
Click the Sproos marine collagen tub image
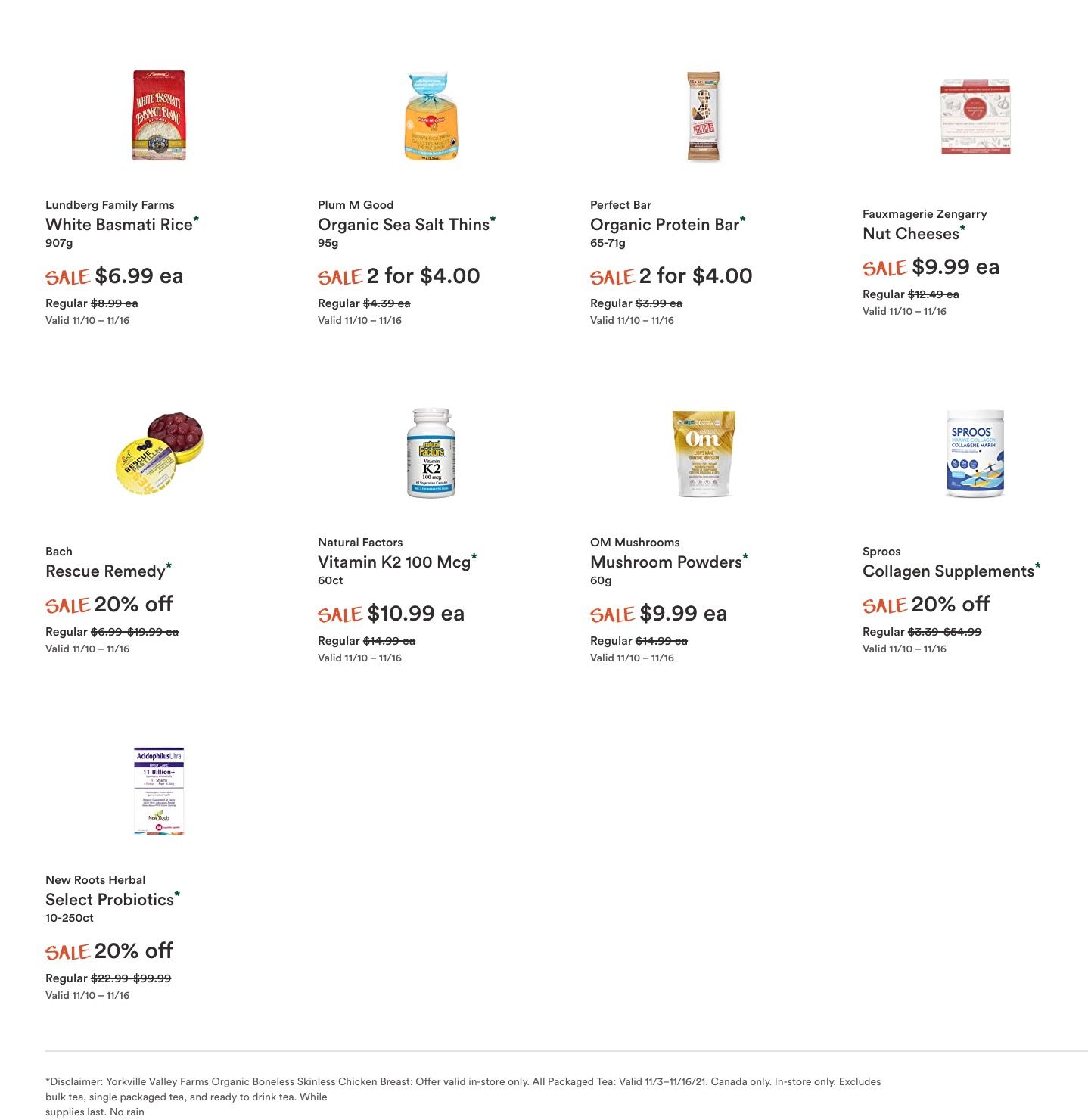pos(975,453)
